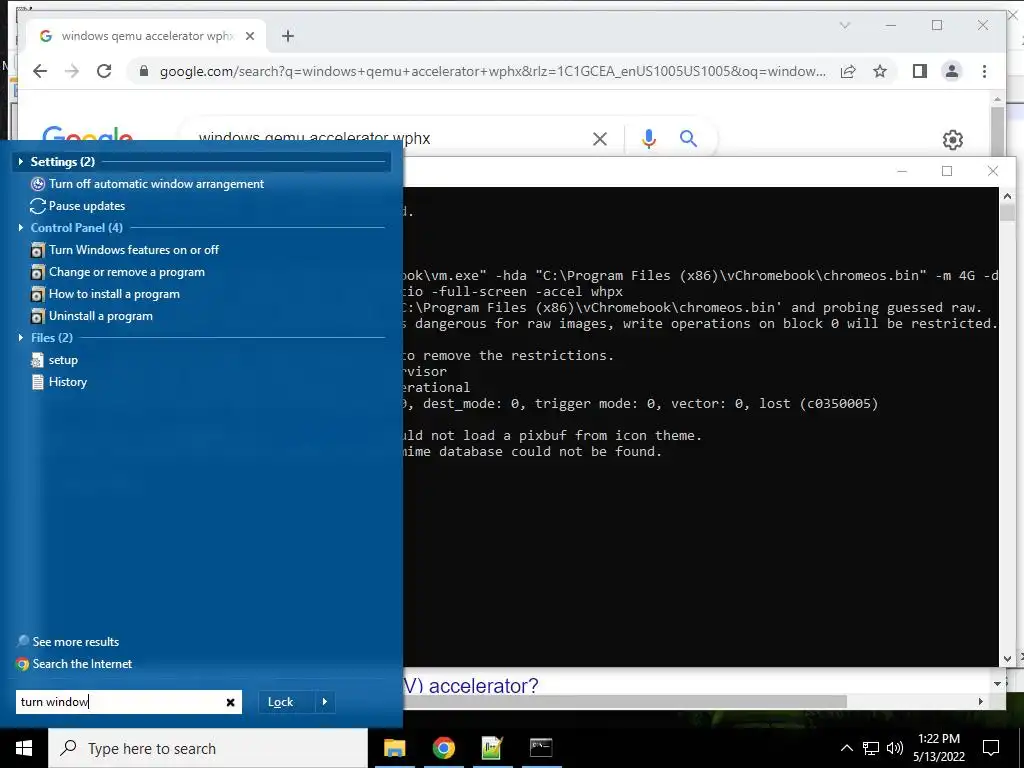
Task: Open How to install a program
Action: [105, 294]
